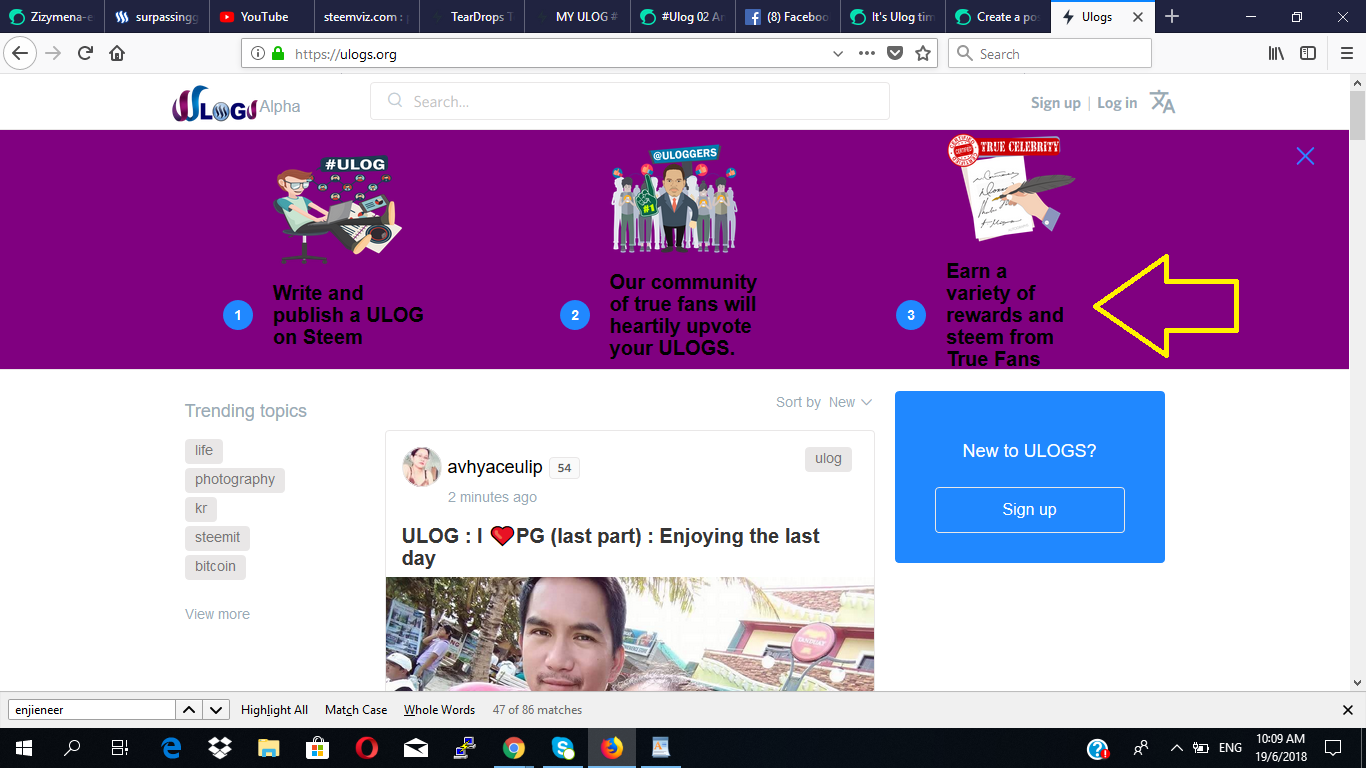Switch to the TearDrops tab

[472, 17]
